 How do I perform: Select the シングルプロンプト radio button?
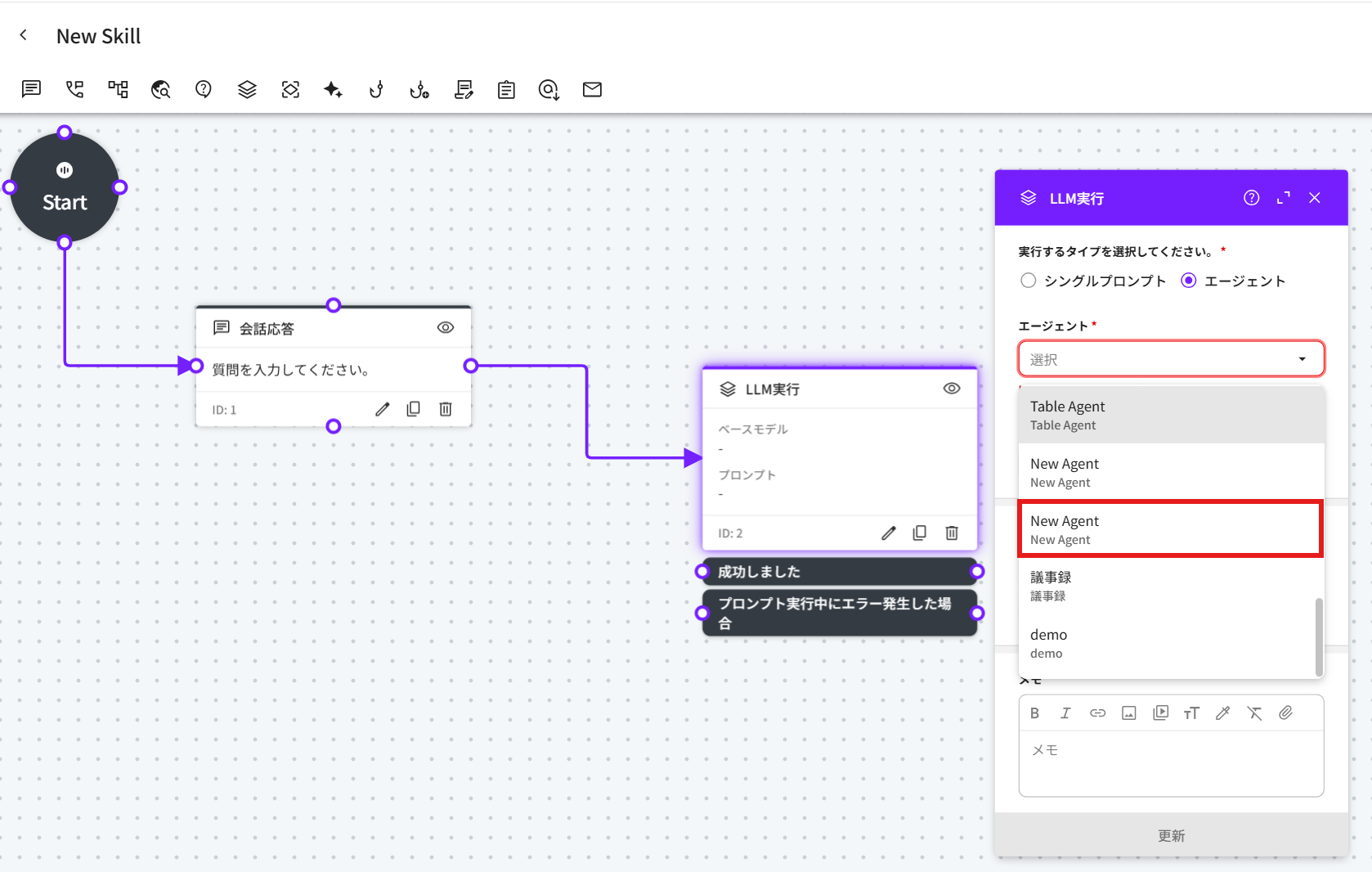coord(1029,281)
